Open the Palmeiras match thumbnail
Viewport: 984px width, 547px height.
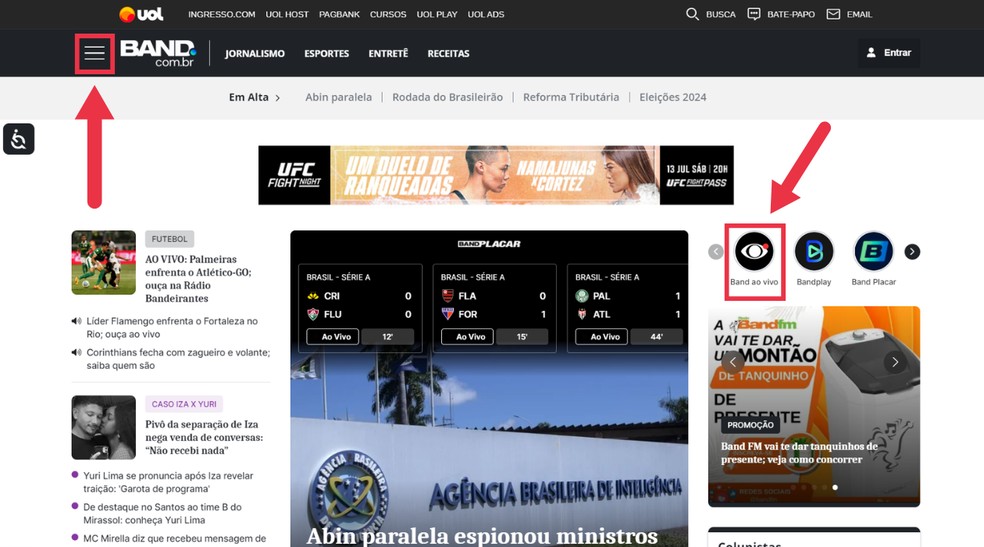[x=104, y=262]
